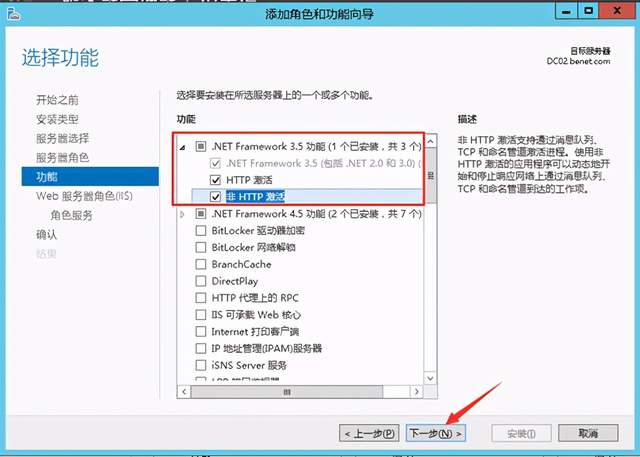Click the wizard icon in title bar
Screen dimensions: 640x457
click(x=14, y=15)
